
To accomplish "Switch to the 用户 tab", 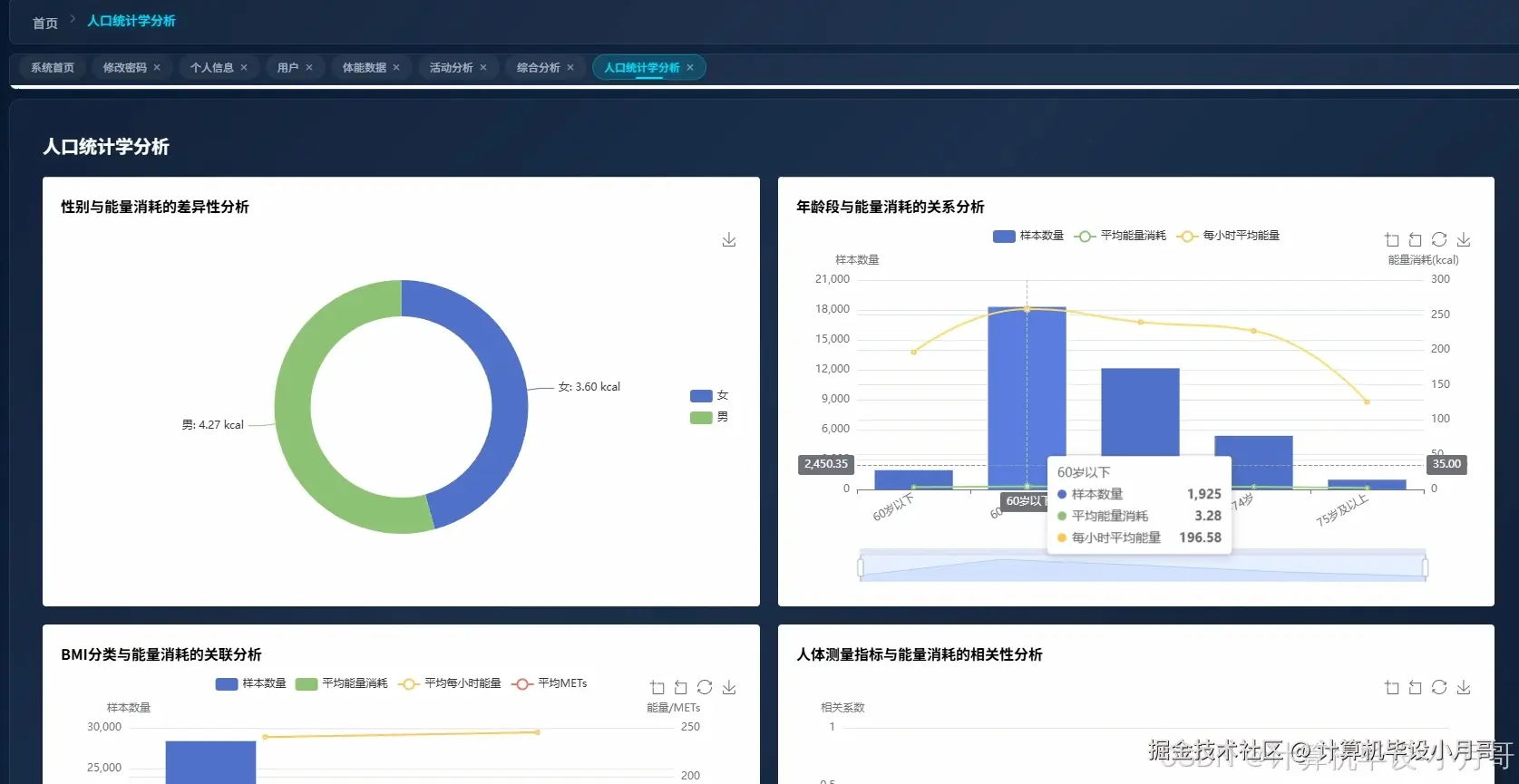I will point(287,68).
